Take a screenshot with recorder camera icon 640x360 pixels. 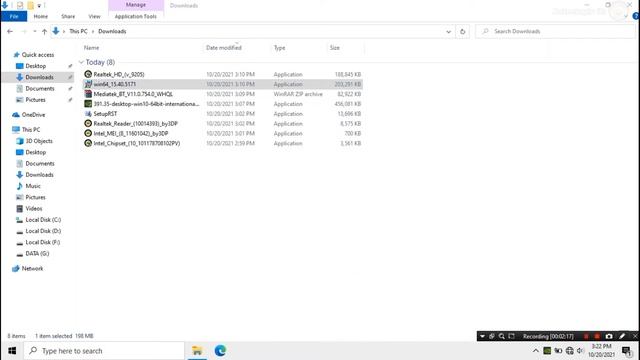pyautogui.click(x=609, y=336)
